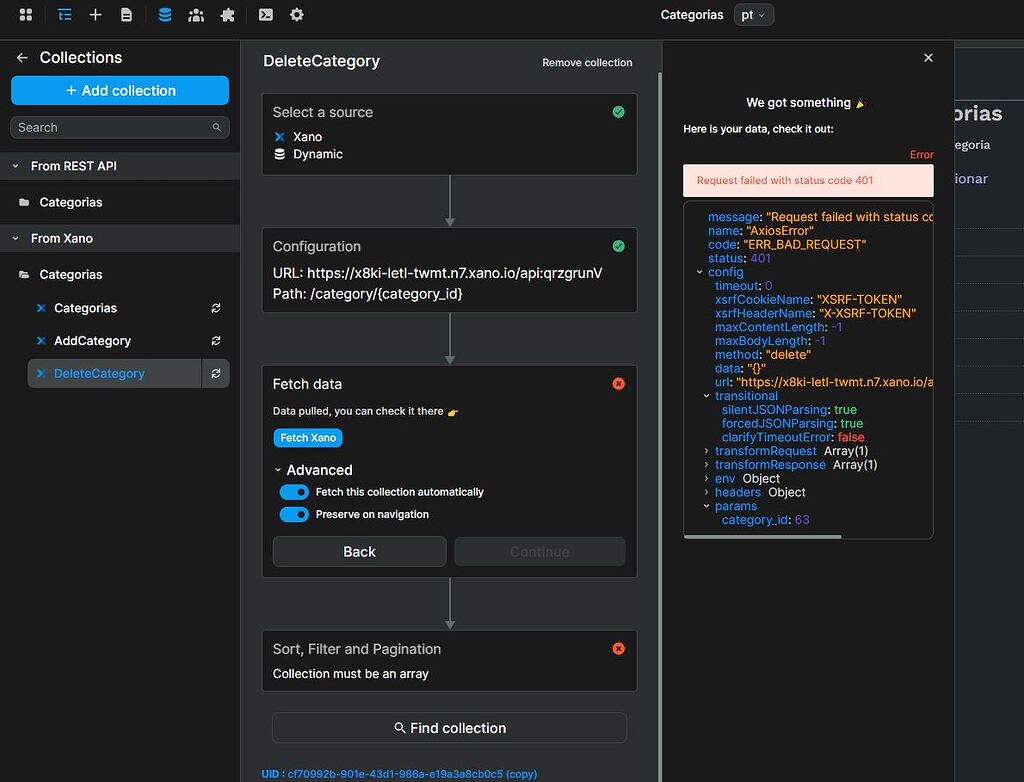Select the page tree navigator icon

coord(66,15)
